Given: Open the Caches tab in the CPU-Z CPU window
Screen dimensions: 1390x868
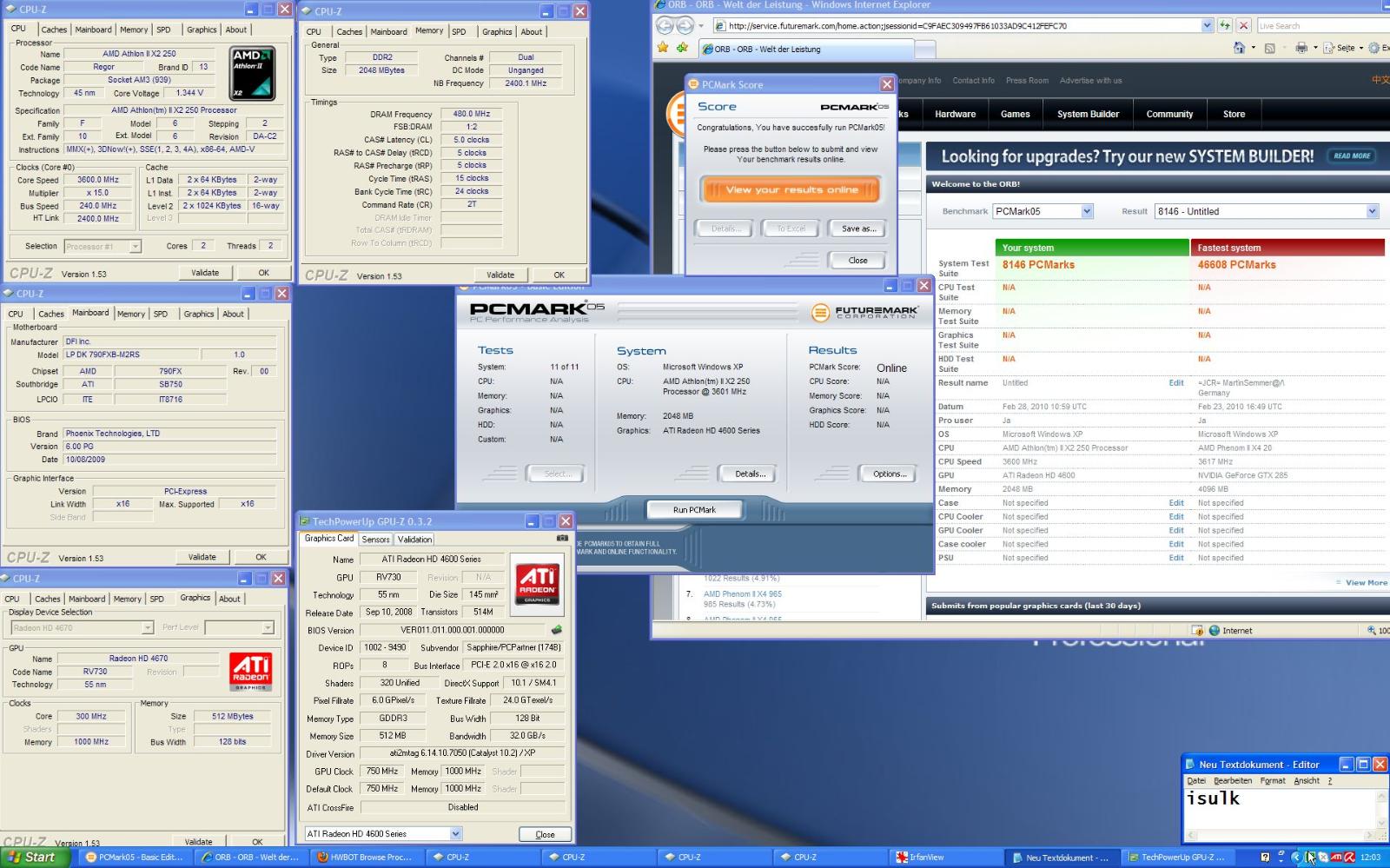Looking at the screenshot, I should pyautogui.click(x=54, y=30).
